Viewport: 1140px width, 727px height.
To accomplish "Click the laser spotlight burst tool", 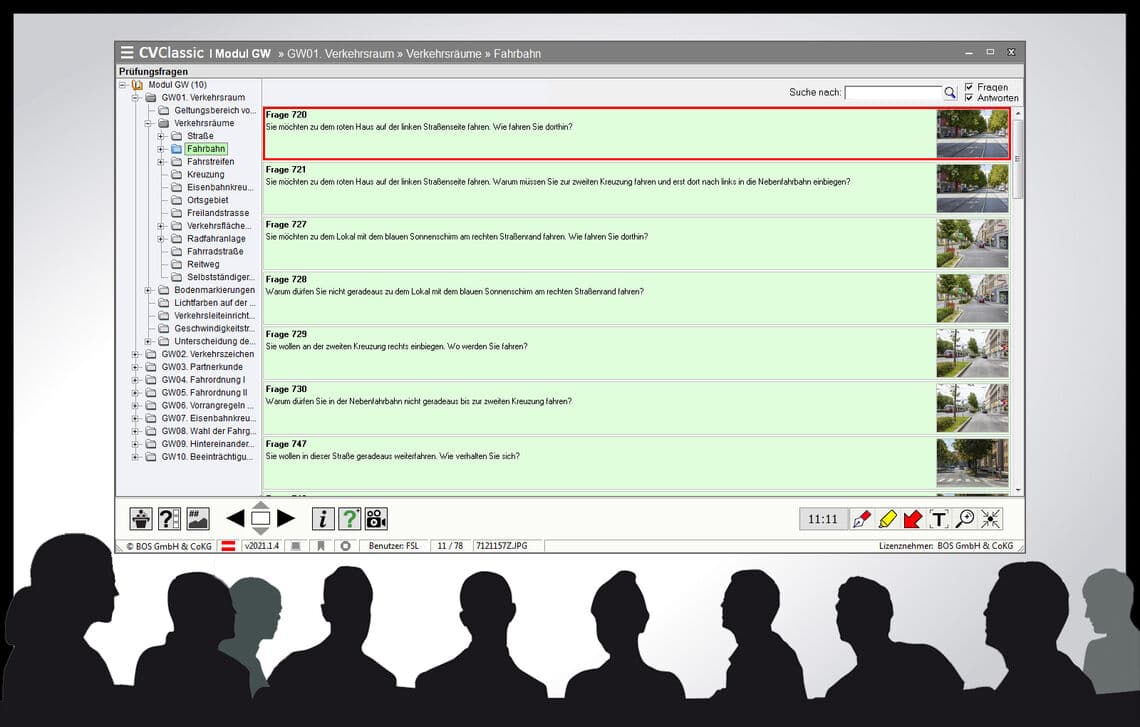I will coord(990,519).
